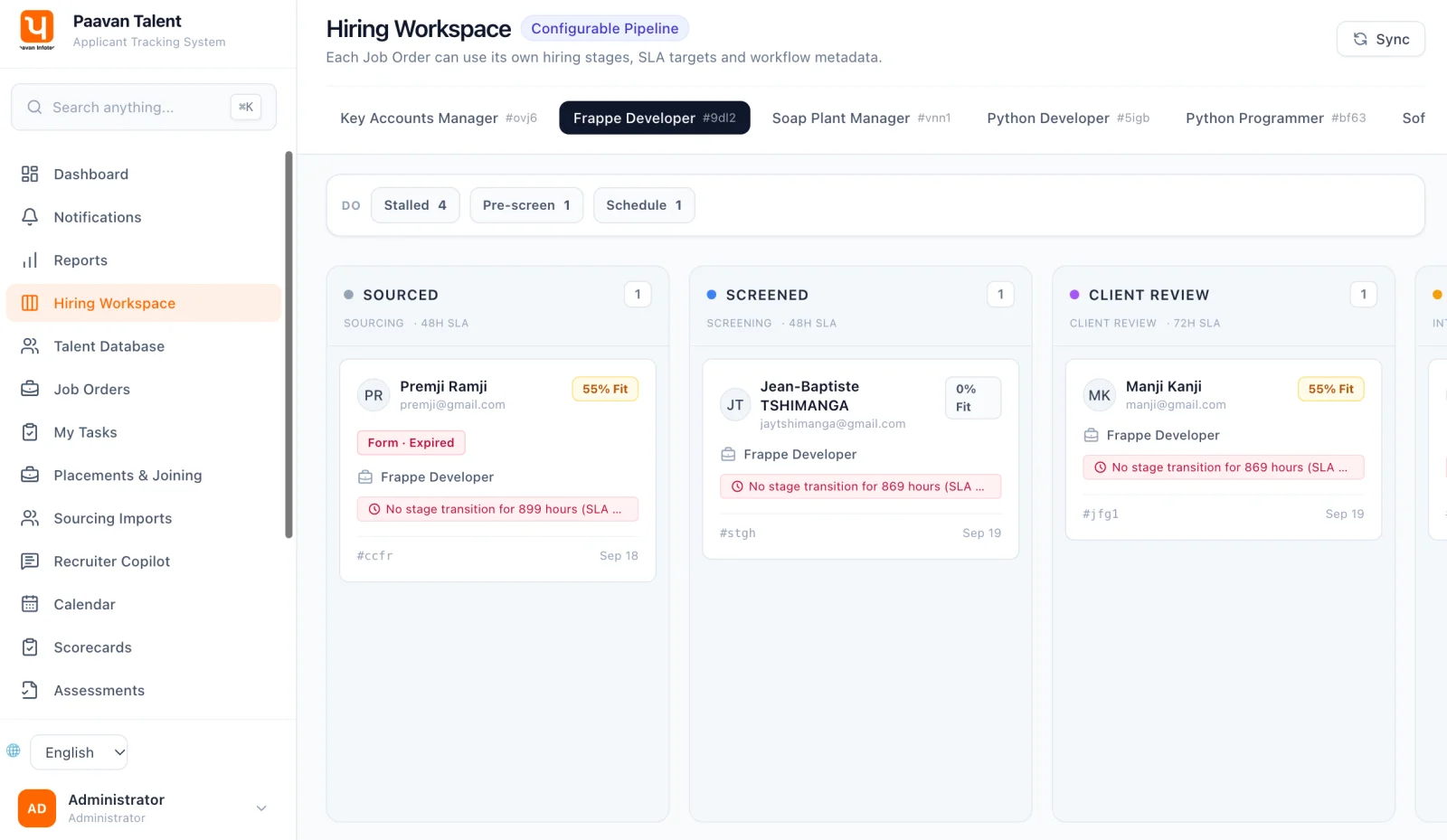Click the My Tasks clipboard icon
This screenshot has width=1447, height=840.
[x=30, y=432]
